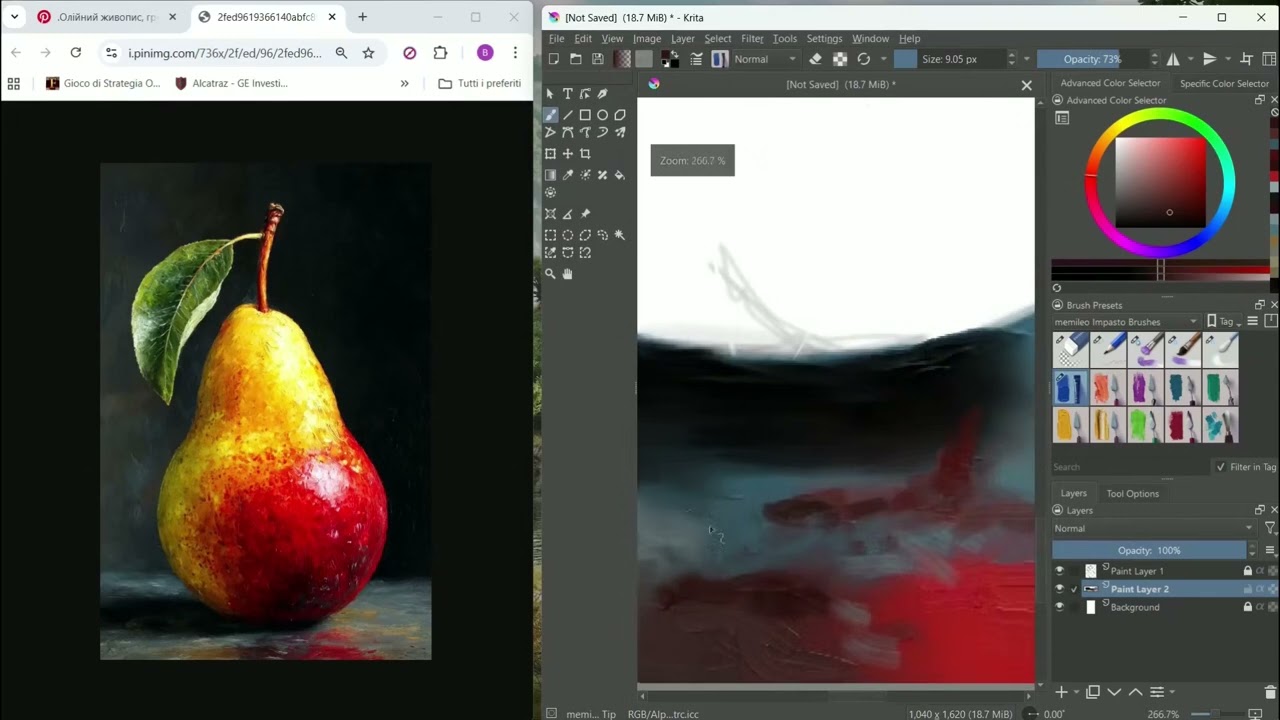1280x720 pixels.
Task: Open the brush preset Tag dropdown
Action: (x=1225, y=322)
